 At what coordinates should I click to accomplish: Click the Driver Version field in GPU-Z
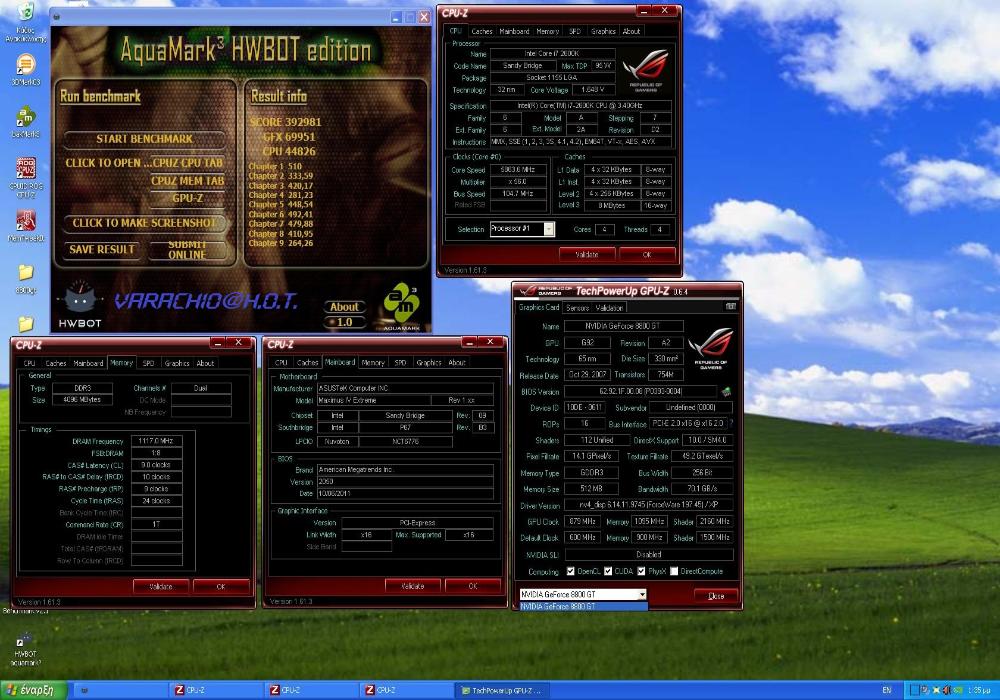(x=648, y=505)
